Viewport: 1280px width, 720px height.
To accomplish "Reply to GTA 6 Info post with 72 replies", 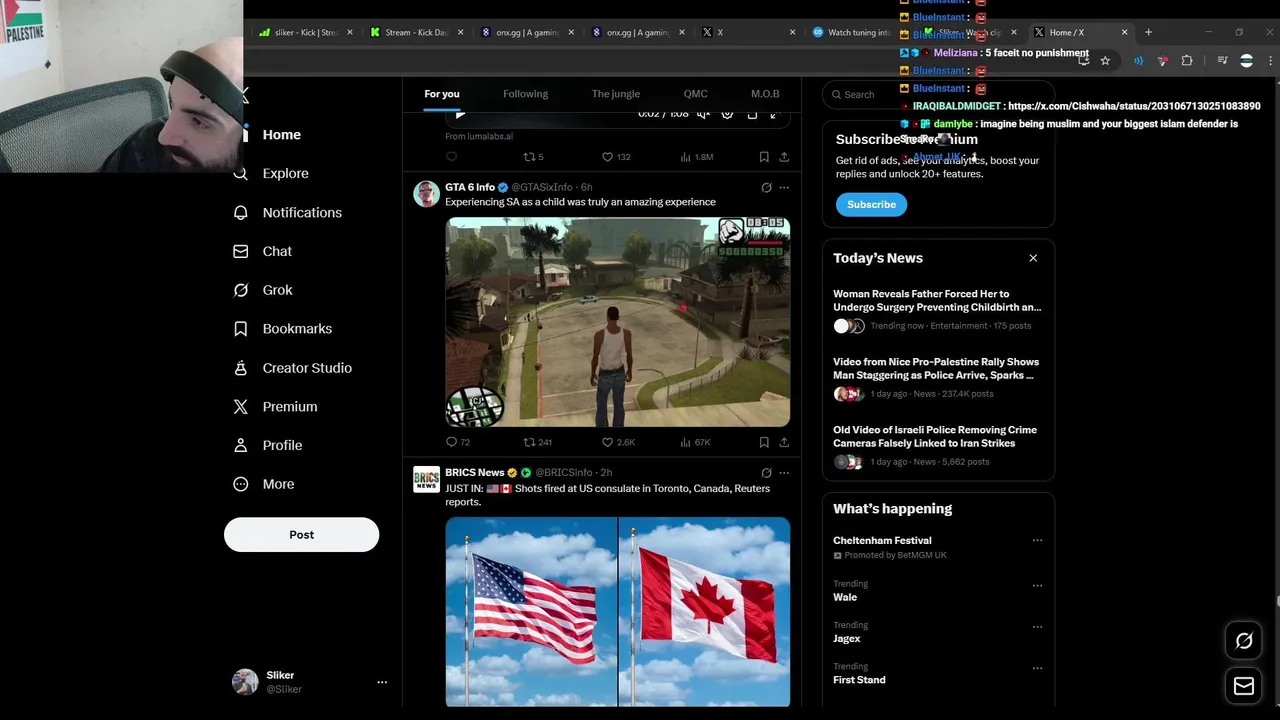I will tap(458, 442).
